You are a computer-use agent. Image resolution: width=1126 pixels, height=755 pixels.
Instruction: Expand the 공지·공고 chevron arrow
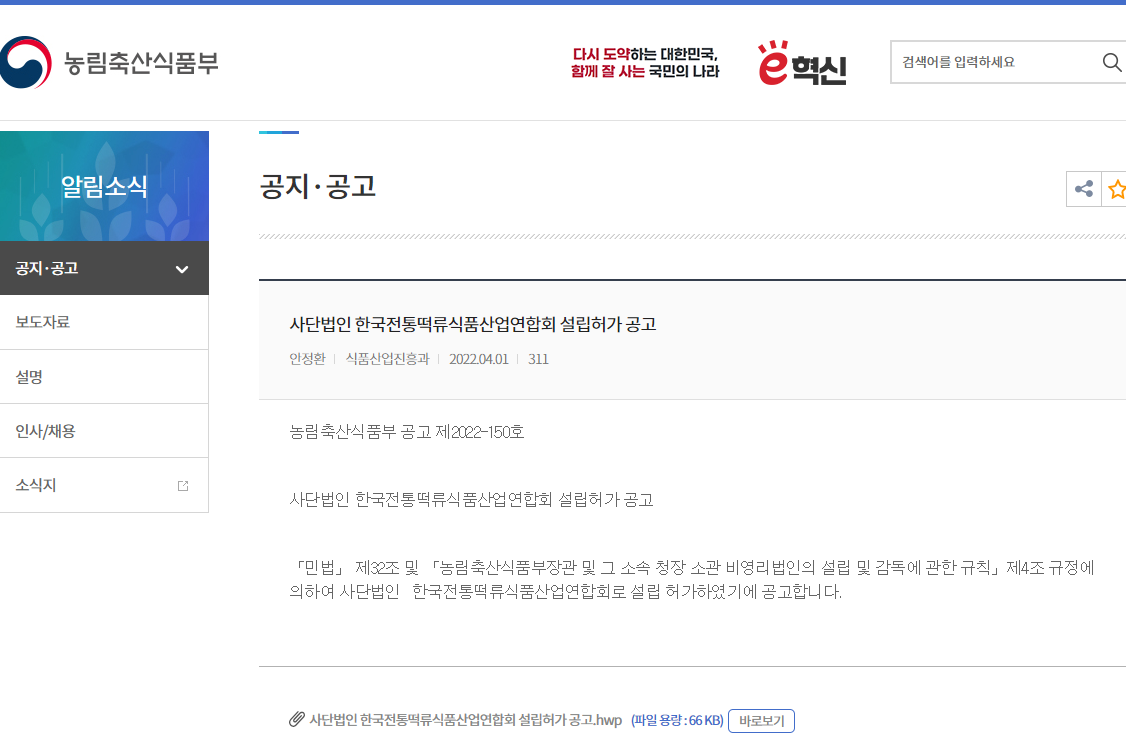pos(182,269)
